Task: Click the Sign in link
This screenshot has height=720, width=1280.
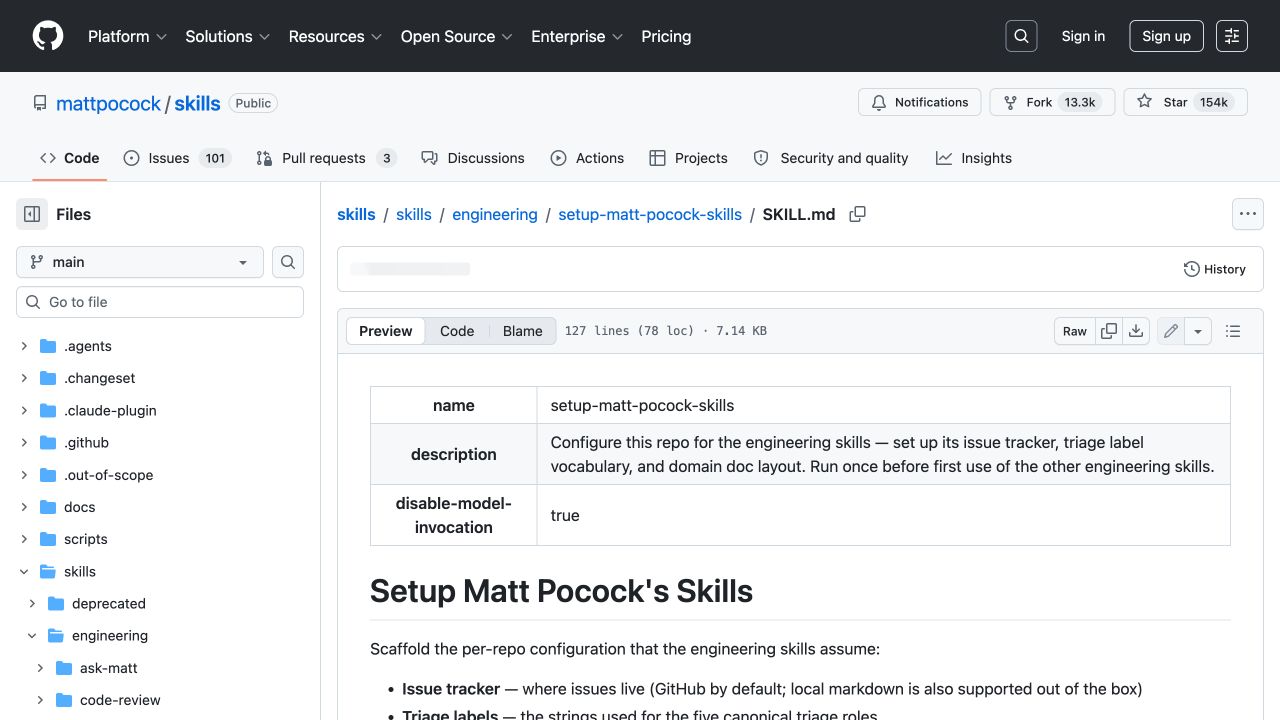Action: point(1083,36)
